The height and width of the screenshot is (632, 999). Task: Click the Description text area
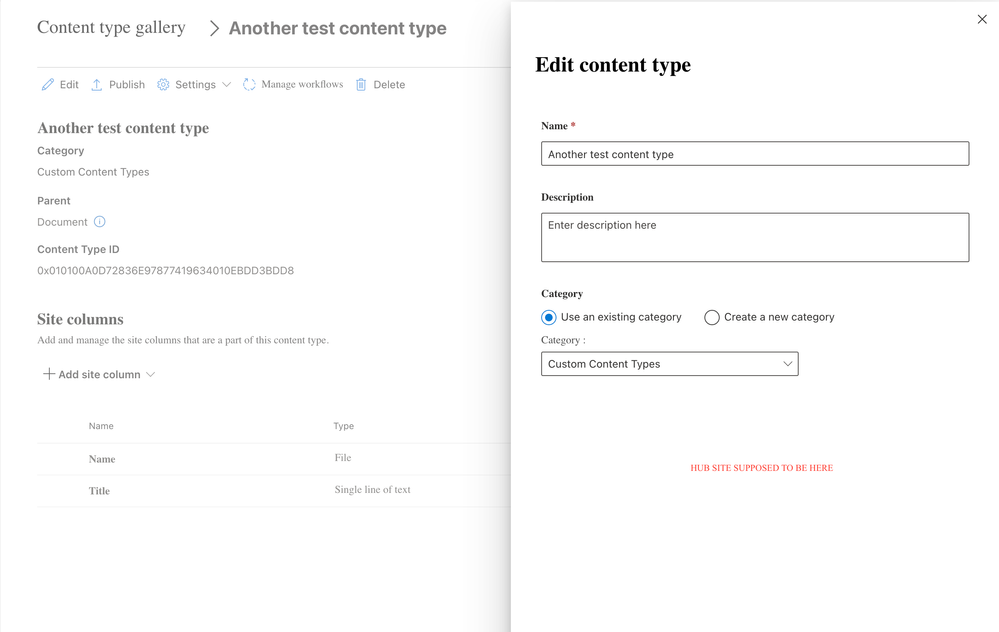(754, 237)
